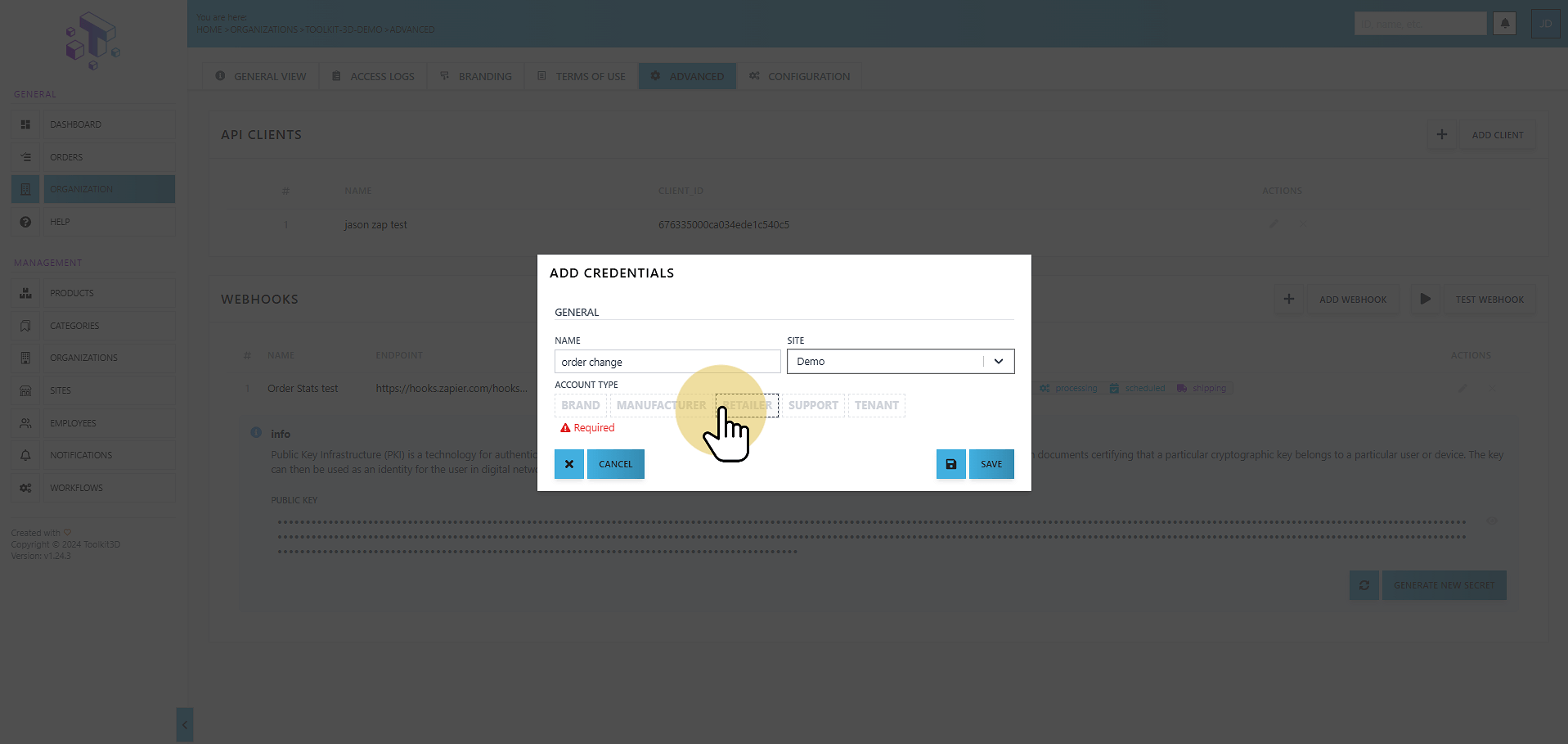
Task: Select the Tenant account type
Action: [877, 405]
